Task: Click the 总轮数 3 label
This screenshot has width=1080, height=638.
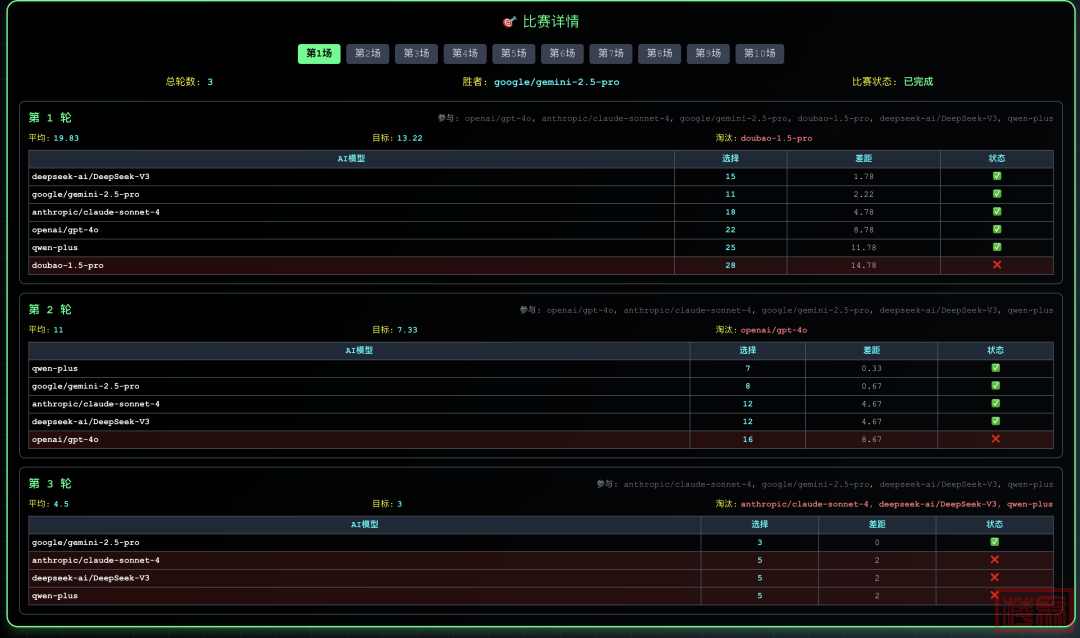Action: 189,82
